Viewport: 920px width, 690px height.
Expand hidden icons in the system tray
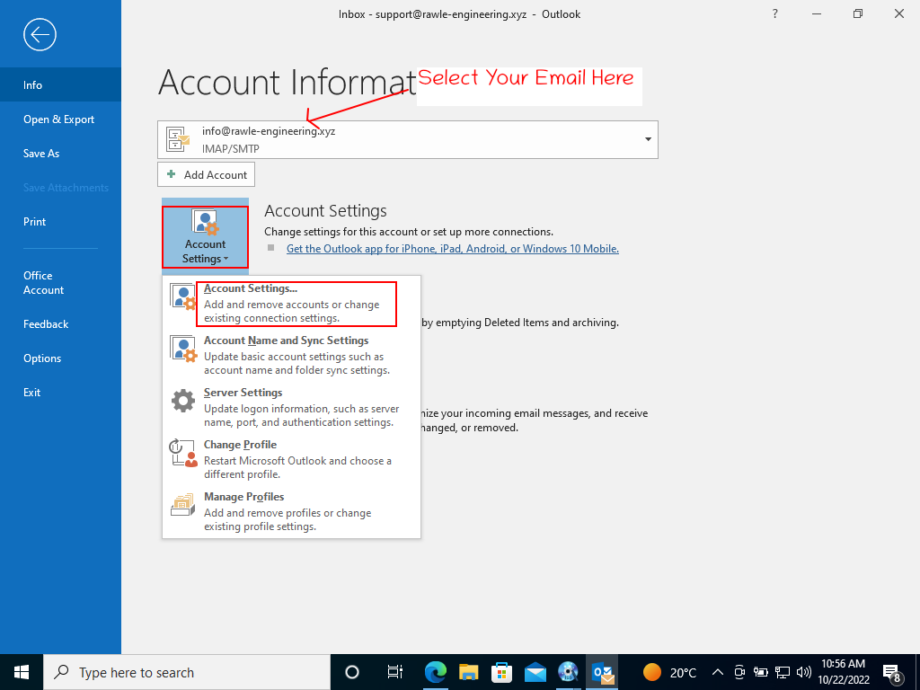tap(717, 672)
